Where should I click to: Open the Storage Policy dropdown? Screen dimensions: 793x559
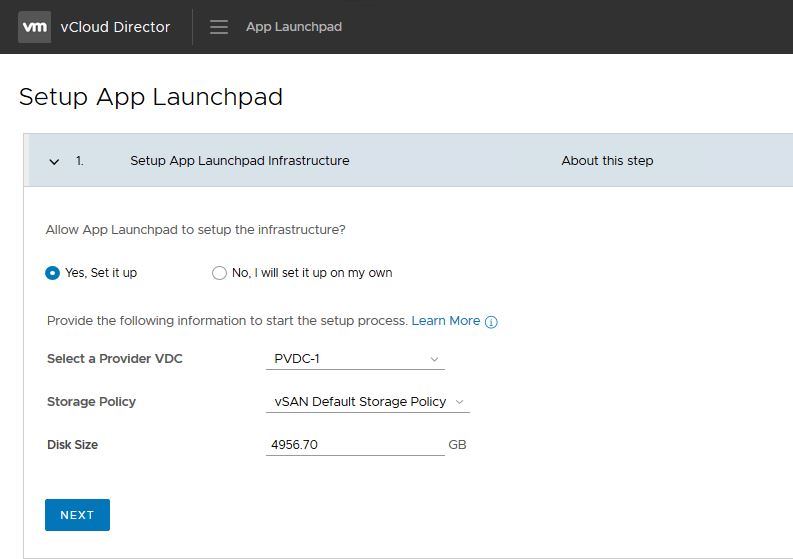coord(368,402)
